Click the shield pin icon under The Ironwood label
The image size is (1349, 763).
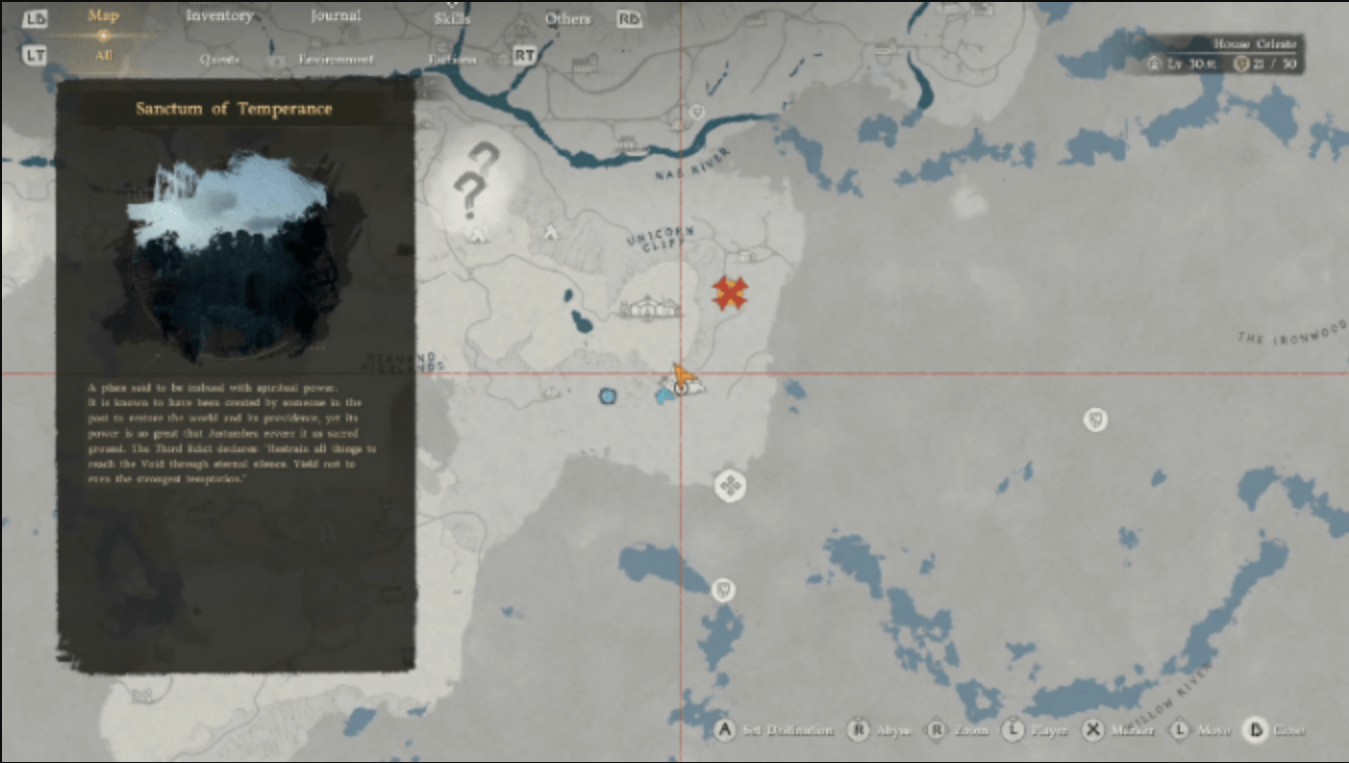(x=1096, y=419)
